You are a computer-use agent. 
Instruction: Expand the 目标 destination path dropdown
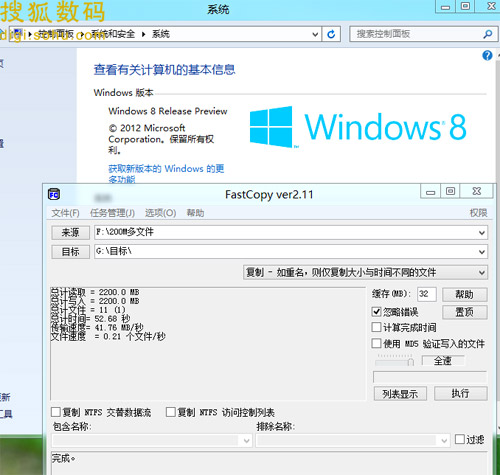pyautogui.click(x=482, y=252)
